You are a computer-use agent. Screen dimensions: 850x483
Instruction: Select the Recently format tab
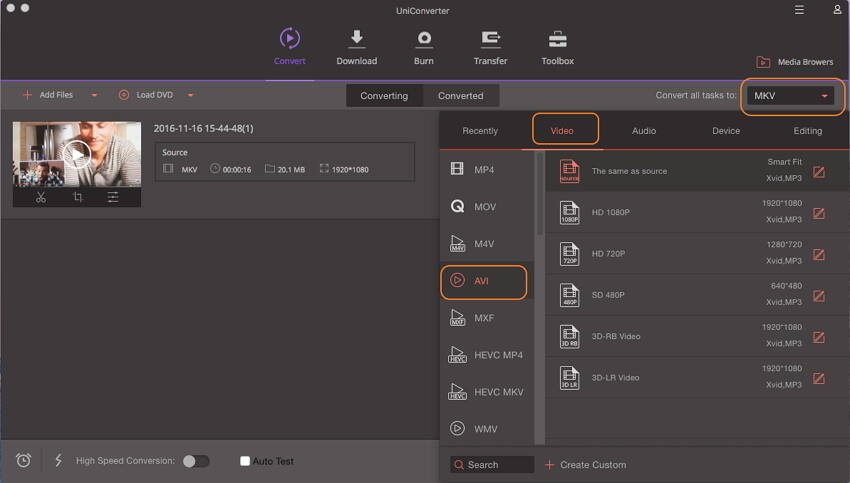(480, 131)
